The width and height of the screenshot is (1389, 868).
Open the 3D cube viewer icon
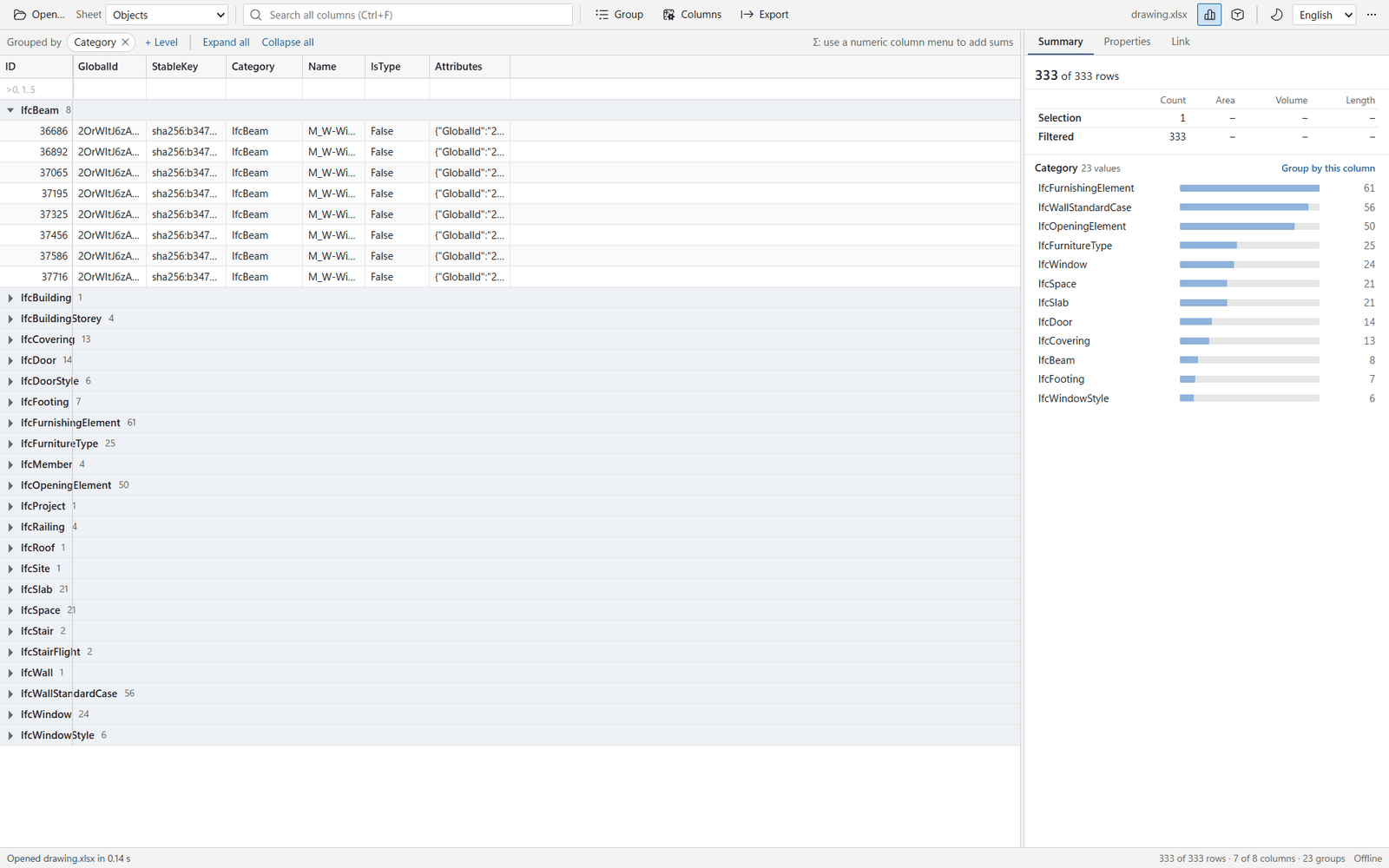tap(1238, 15)
